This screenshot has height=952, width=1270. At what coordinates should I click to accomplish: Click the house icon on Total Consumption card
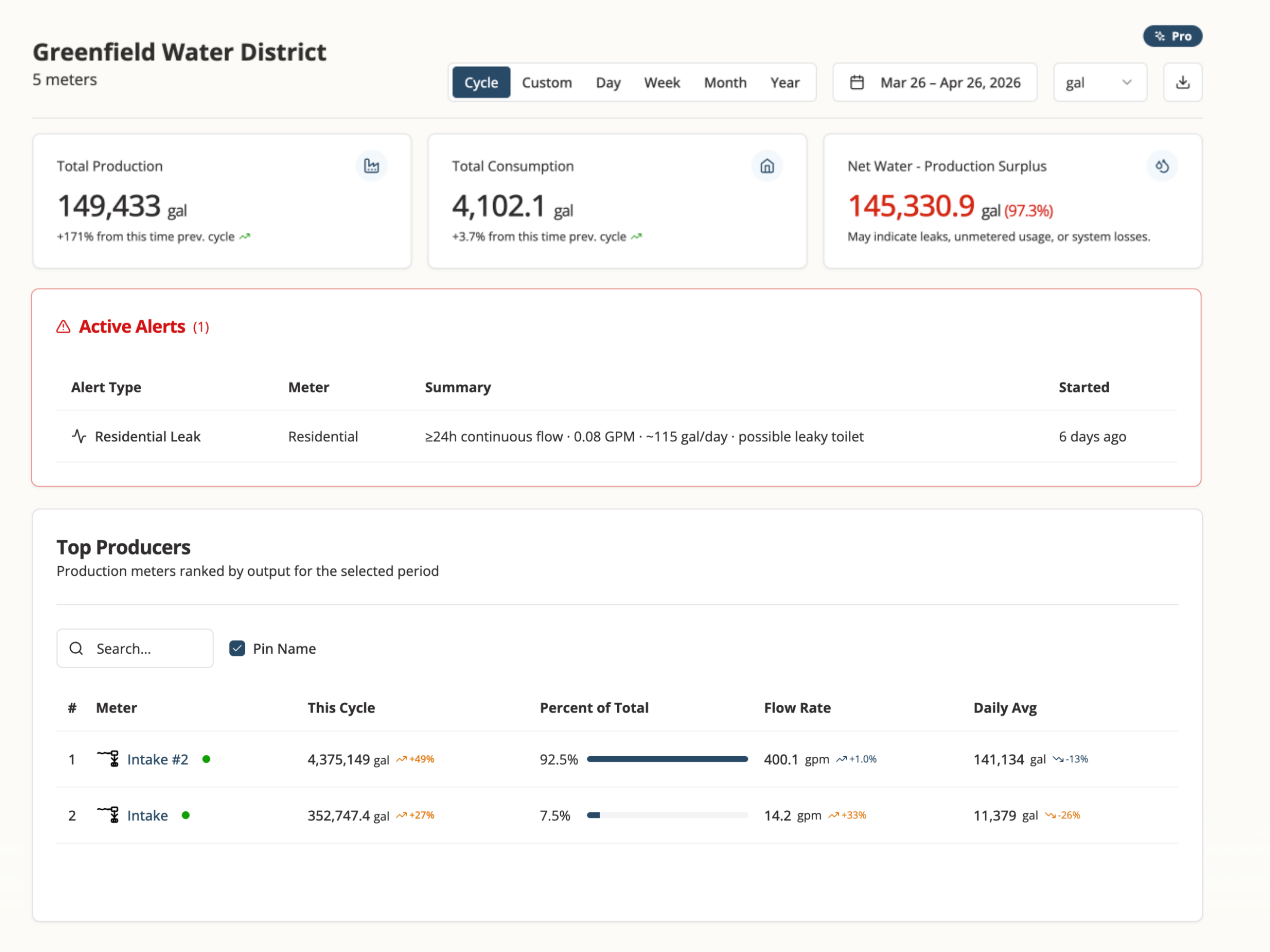(x=767, y=166)
